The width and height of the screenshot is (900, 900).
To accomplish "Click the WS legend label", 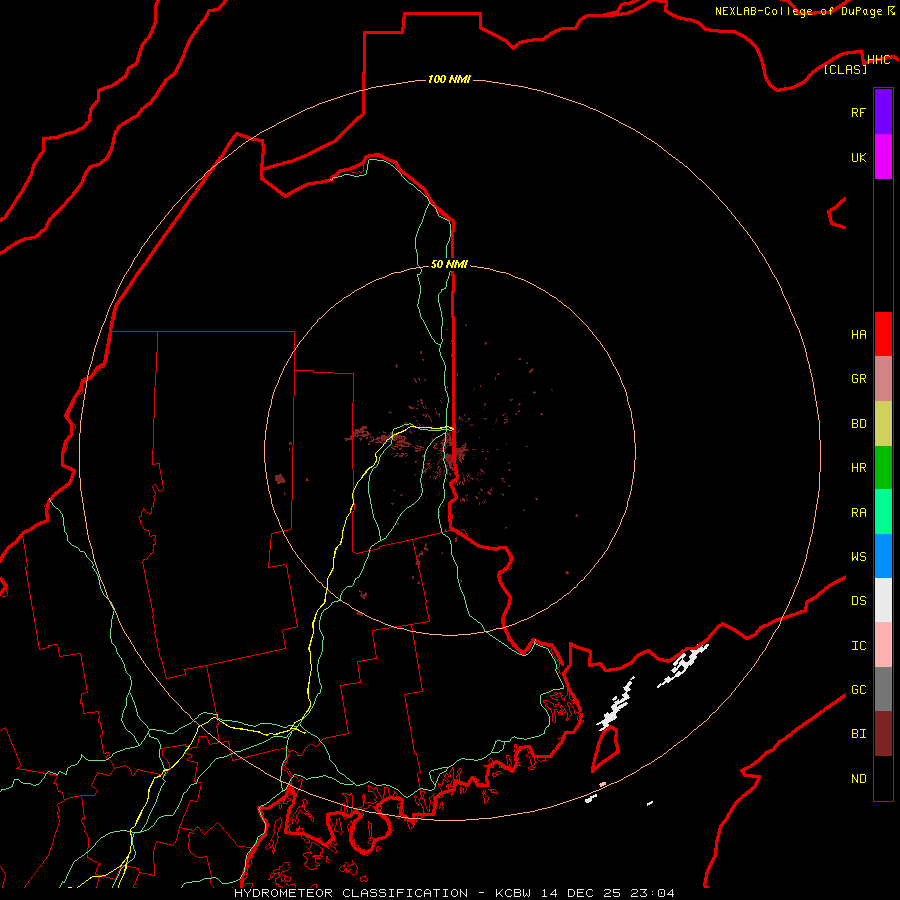I will pos(858,556).
